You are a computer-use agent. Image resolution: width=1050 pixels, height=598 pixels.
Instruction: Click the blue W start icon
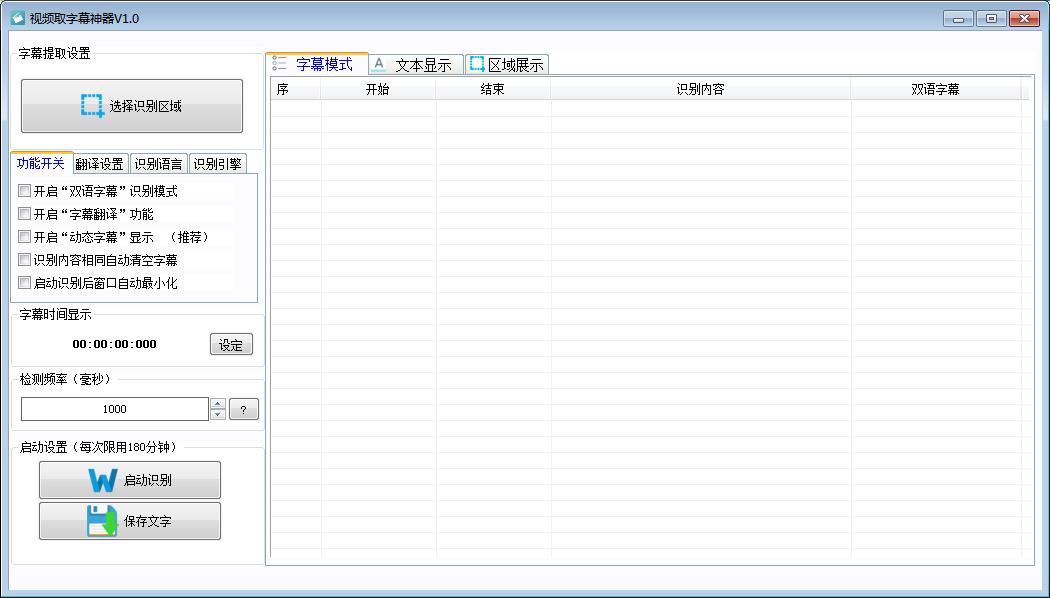(102, 480)
